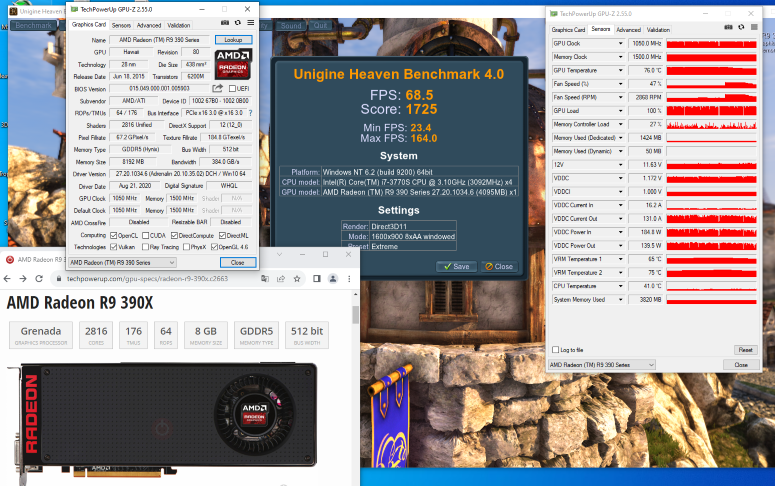Viewport: 775px width, 486px height.
Task: Click Chrome translate page icon
Action: (265, 279)
